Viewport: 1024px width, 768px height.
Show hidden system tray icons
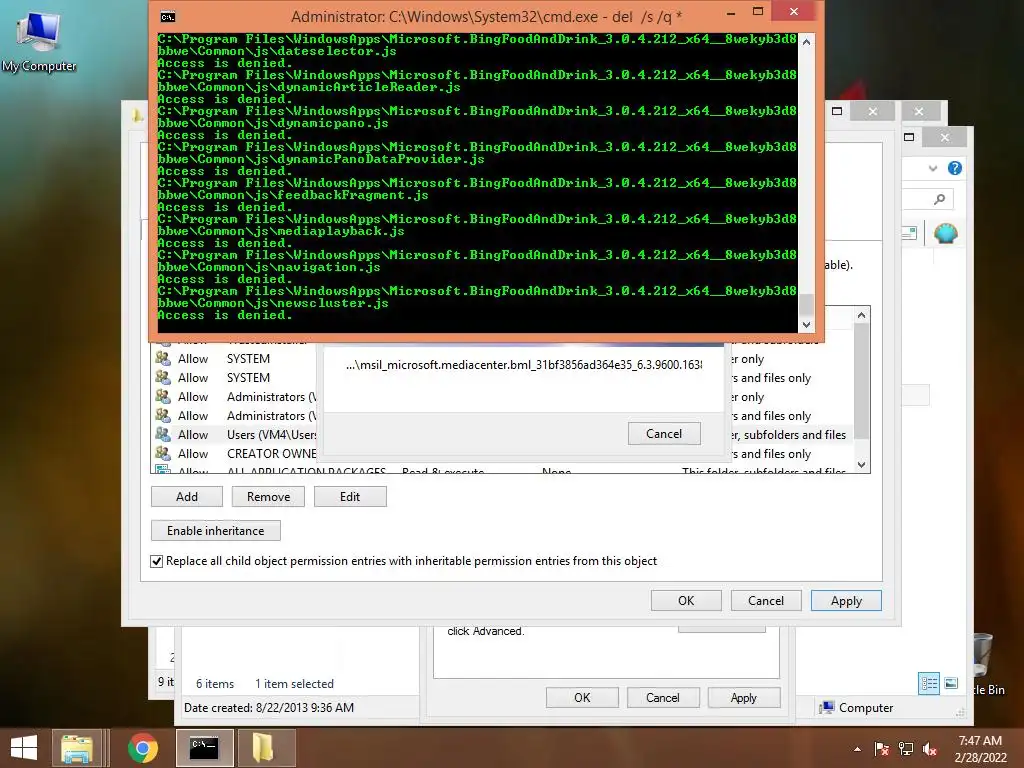[857, 749]
